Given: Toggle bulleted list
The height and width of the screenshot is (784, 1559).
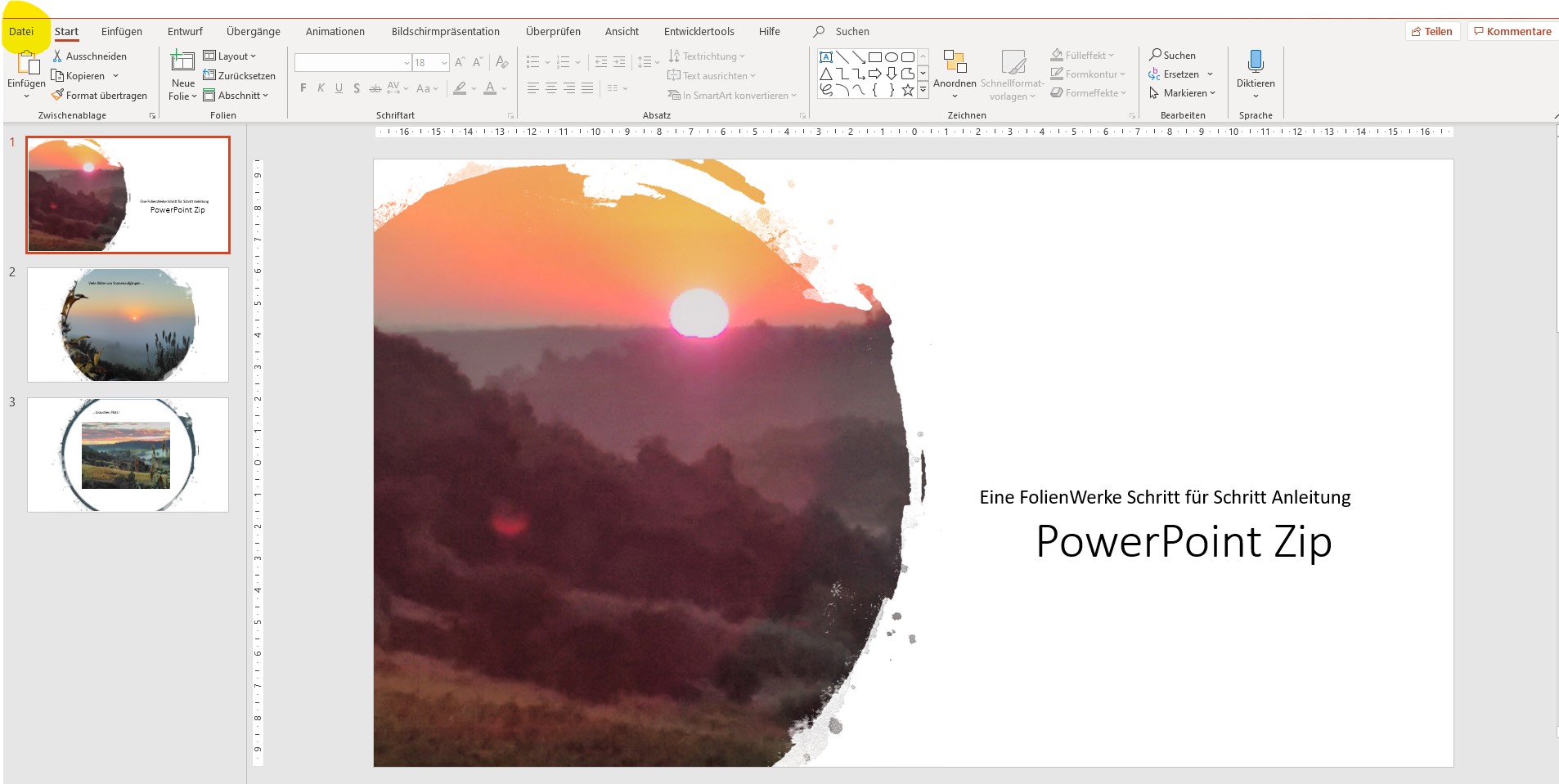Looking at the screenshot, I should pos(533,62).
